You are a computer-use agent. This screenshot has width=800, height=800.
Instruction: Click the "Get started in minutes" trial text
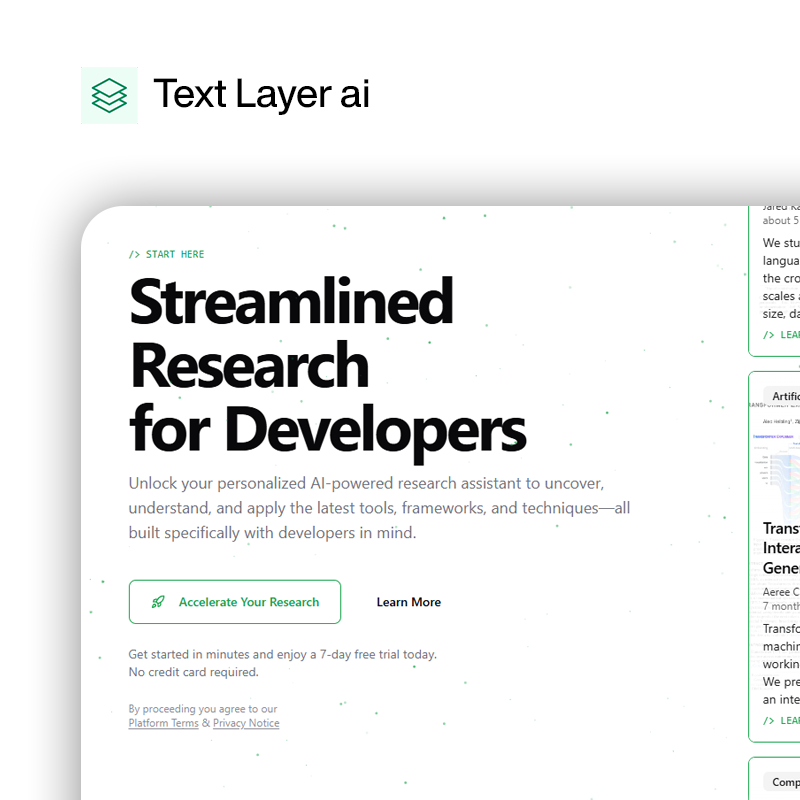pyautogui.click(x=283, y=654)
